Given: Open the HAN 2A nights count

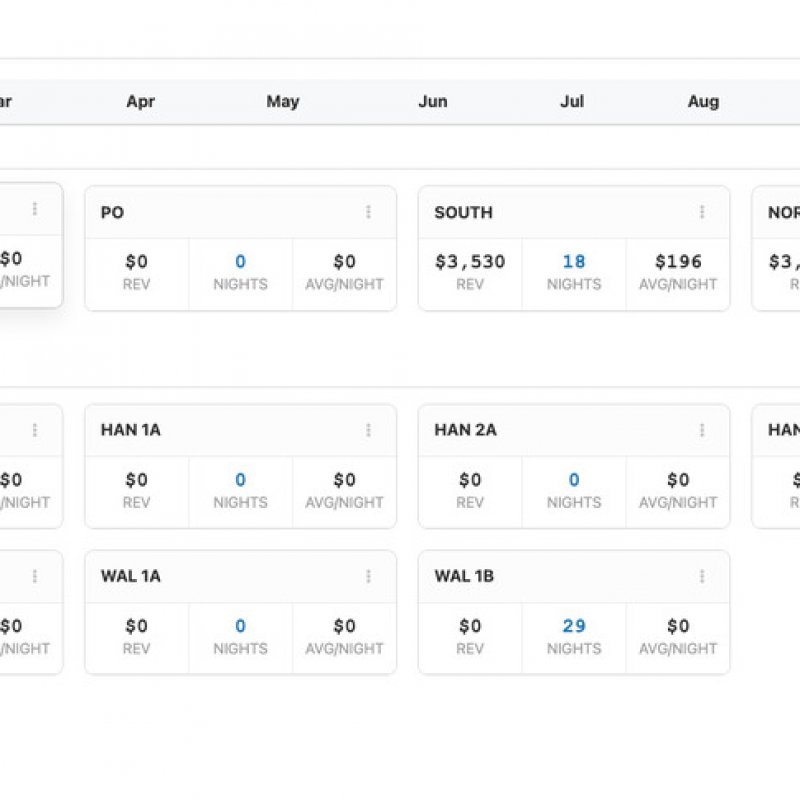Looking at the screenshot, I should (x=574, y=480).
